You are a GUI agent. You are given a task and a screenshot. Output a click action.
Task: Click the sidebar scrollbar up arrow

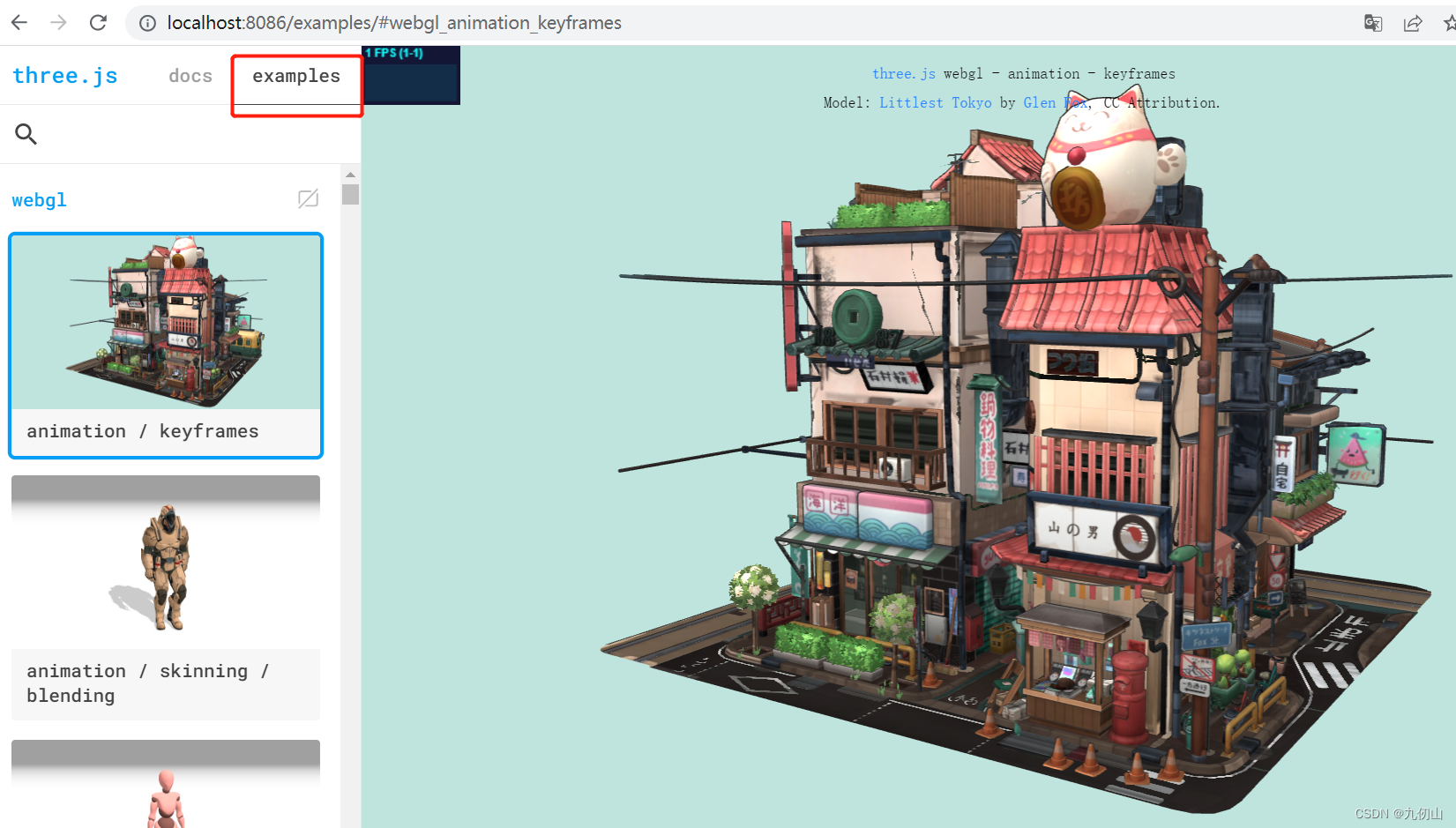click(x=350, y=175)
